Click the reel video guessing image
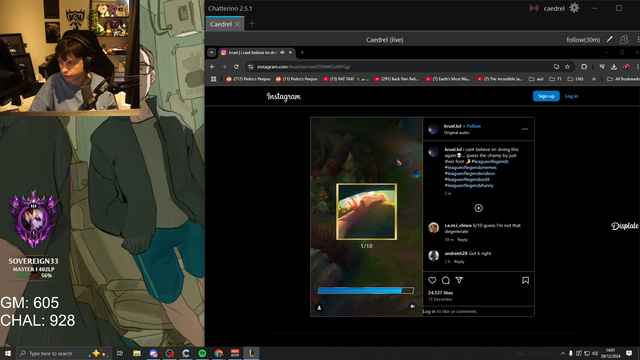This screenshot has height=360, width=640. [367, 211]
